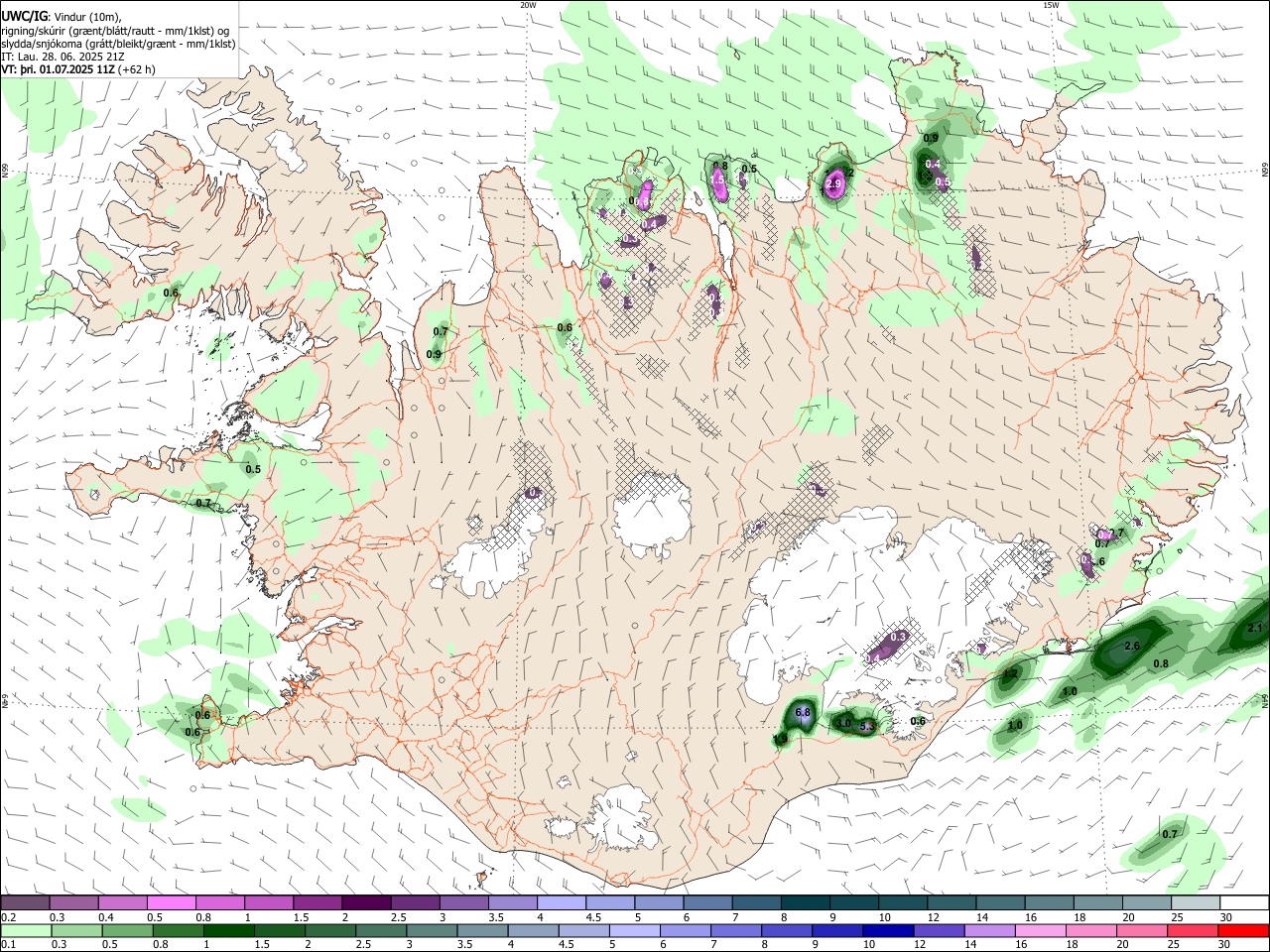
Task: Click the 'VT: þri. 01.07.2025 11Z' valid time
Action: pos(58,69)
